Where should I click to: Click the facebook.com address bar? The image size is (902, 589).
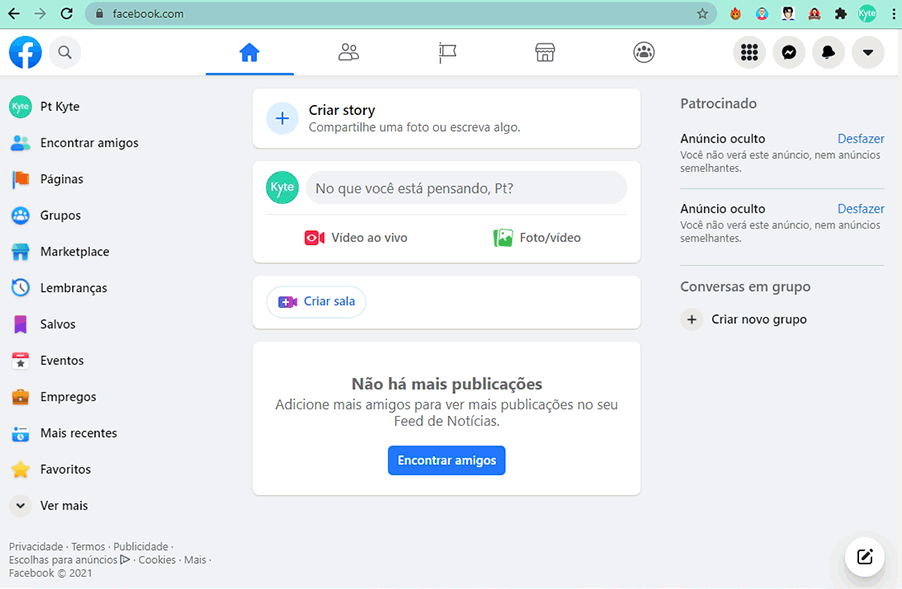[400, 13]
